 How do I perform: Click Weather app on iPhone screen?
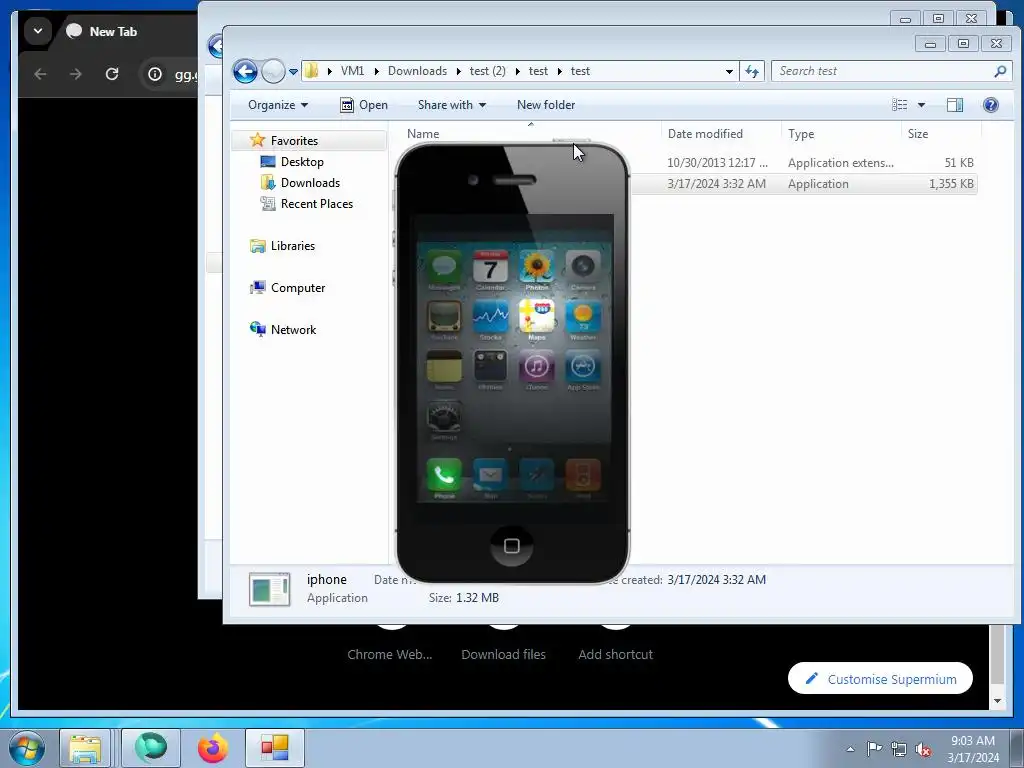point(583,317)
